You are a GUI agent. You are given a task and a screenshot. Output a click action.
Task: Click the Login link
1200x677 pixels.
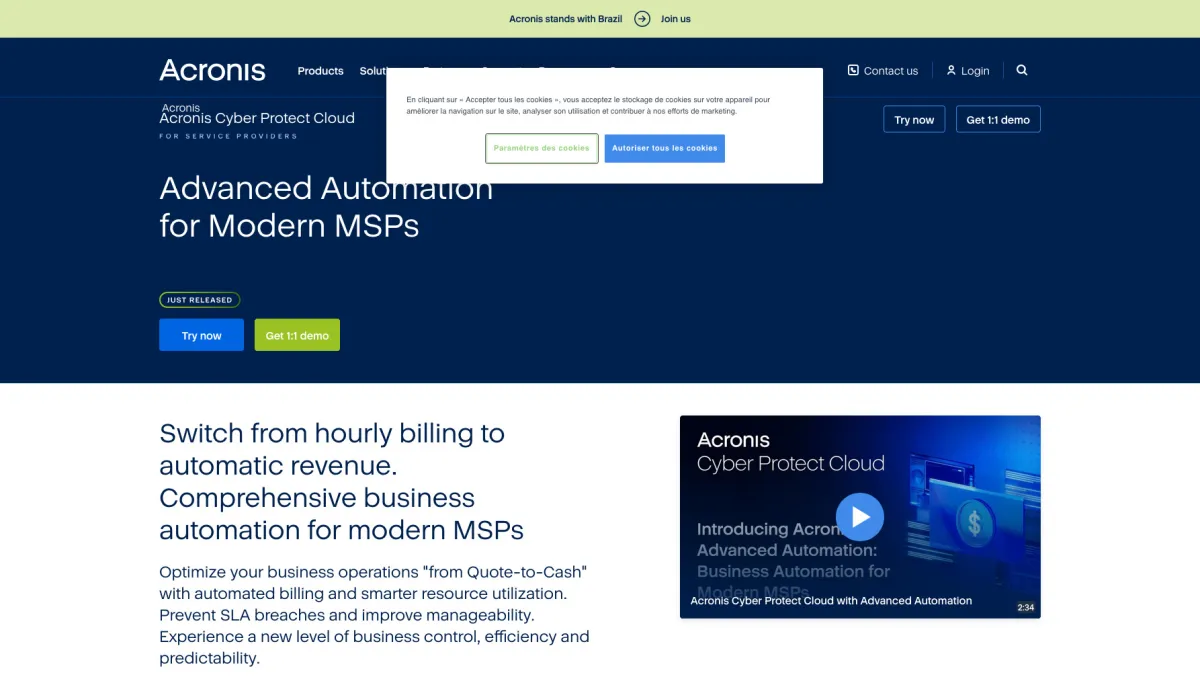(x=968, y=71)
